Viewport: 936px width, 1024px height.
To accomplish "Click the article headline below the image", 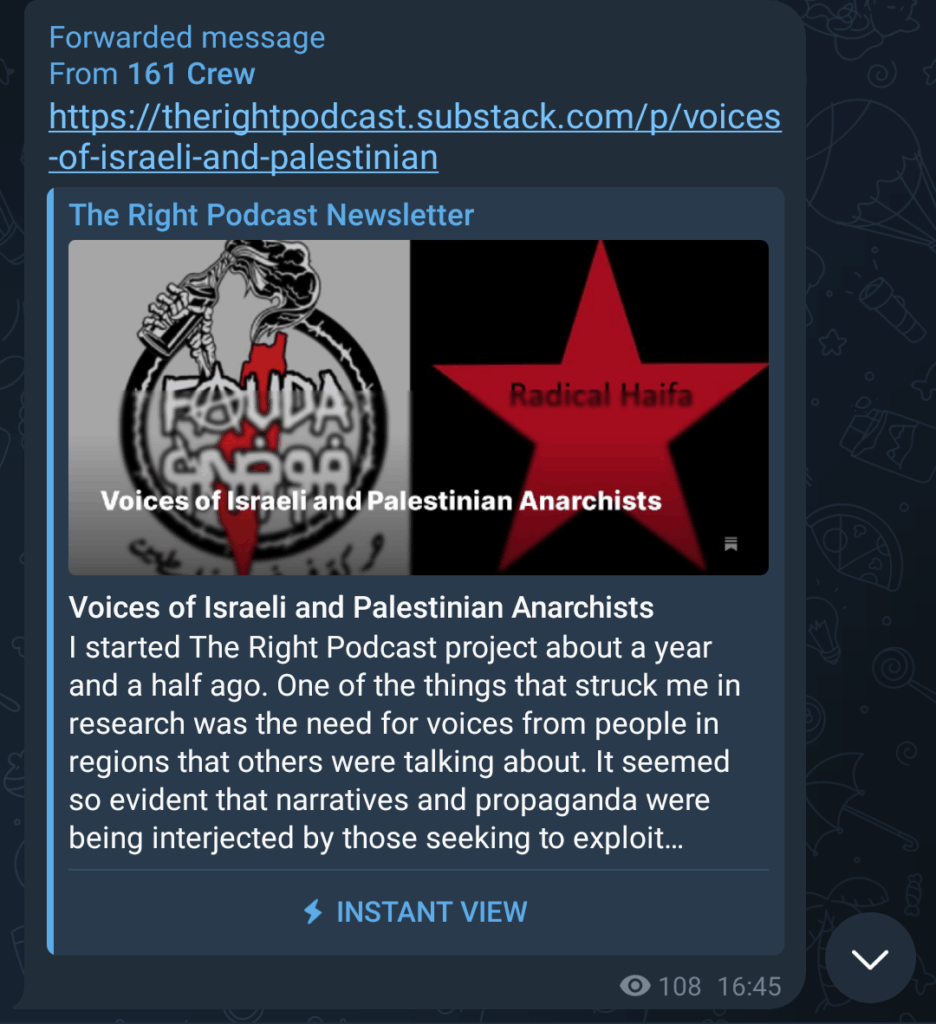I will [361, 607].
